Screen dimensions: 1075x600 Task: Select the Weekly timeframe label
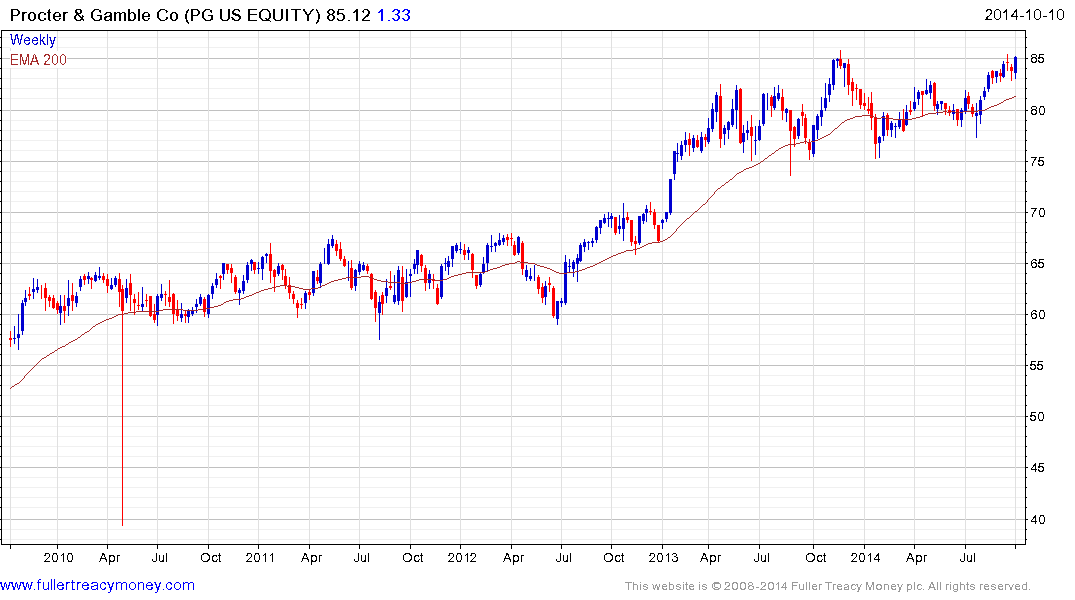33,40
